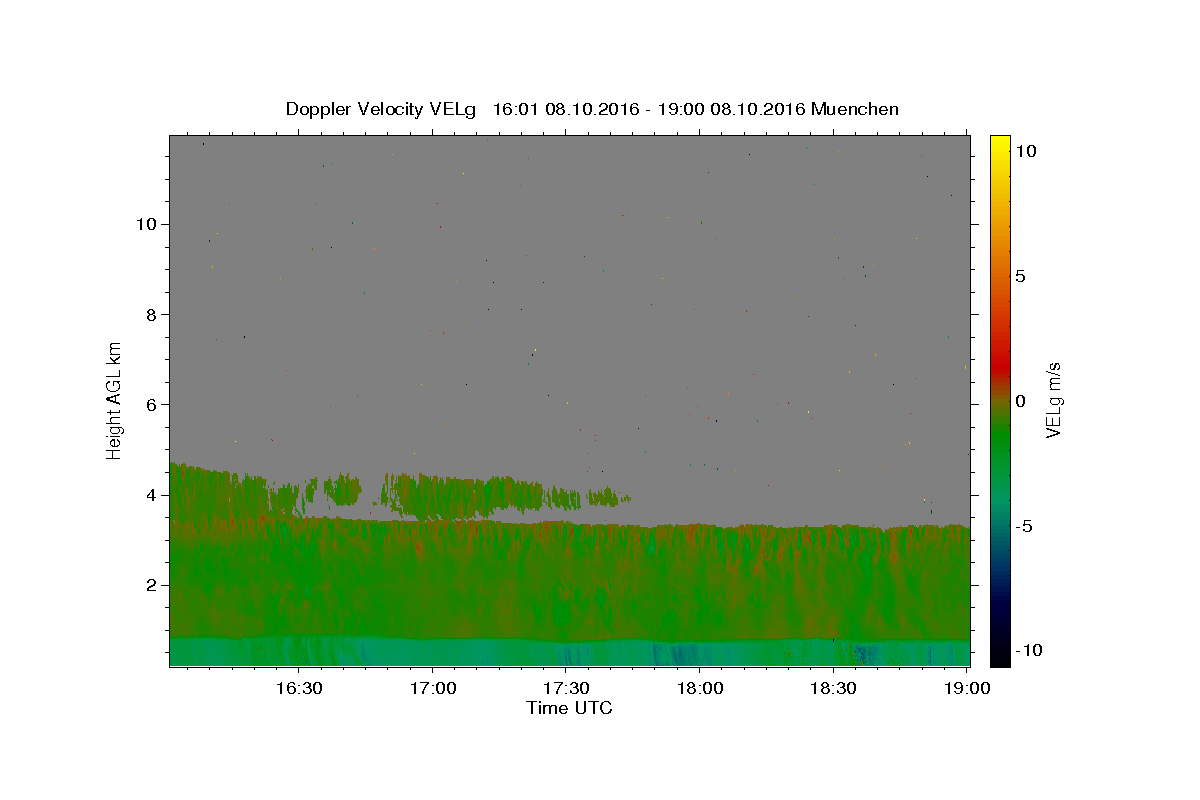Click the 18:00 time axis label
Screen dimensions: 1200x800
[x=700, y=688]
